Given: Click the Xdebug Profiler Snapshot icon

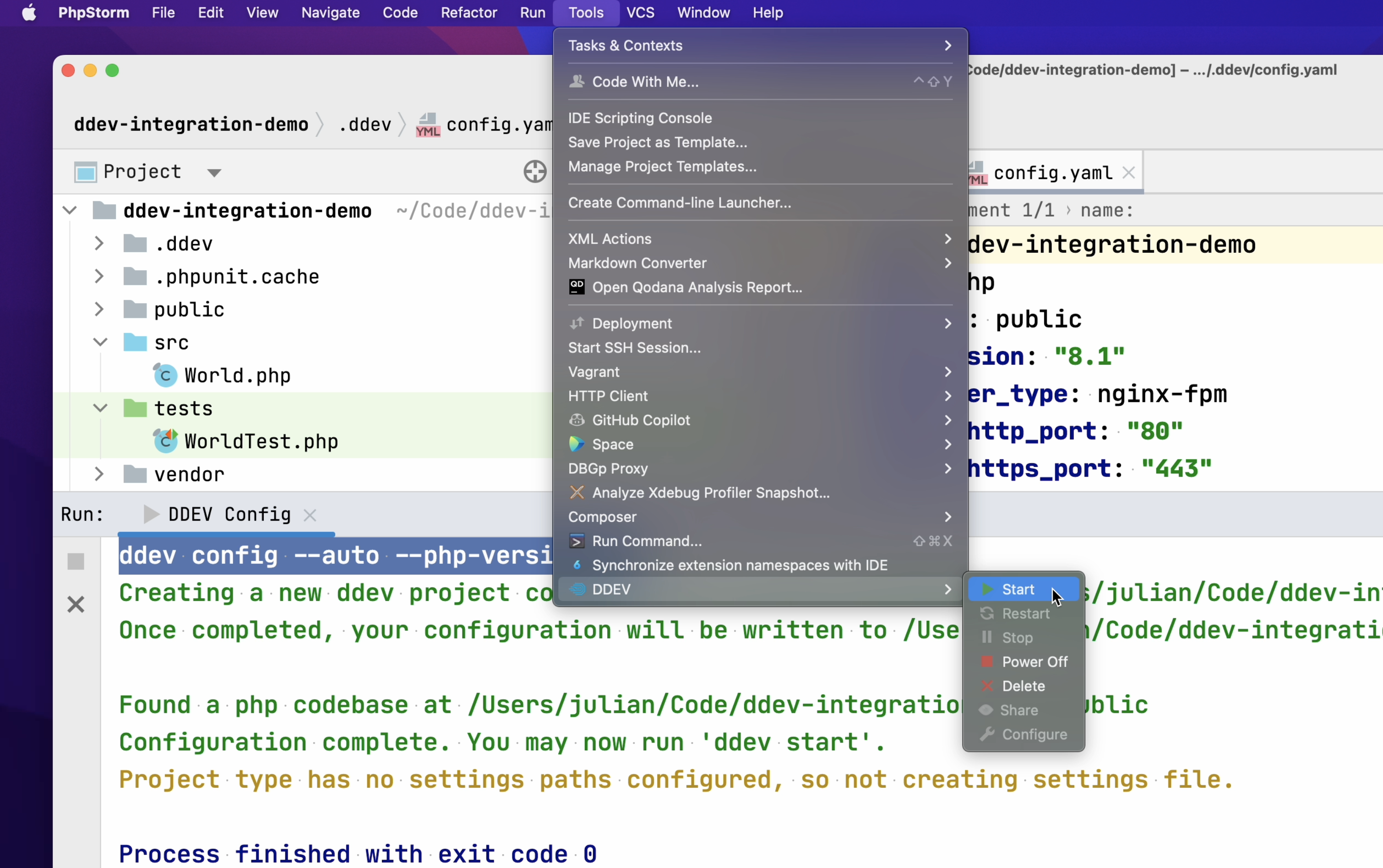Looking at the screenshot, I should [577, 493].
